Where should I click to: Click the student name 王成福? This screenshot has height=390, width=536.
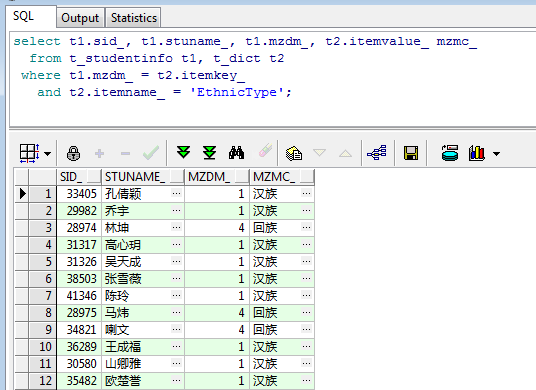point(123,347)
